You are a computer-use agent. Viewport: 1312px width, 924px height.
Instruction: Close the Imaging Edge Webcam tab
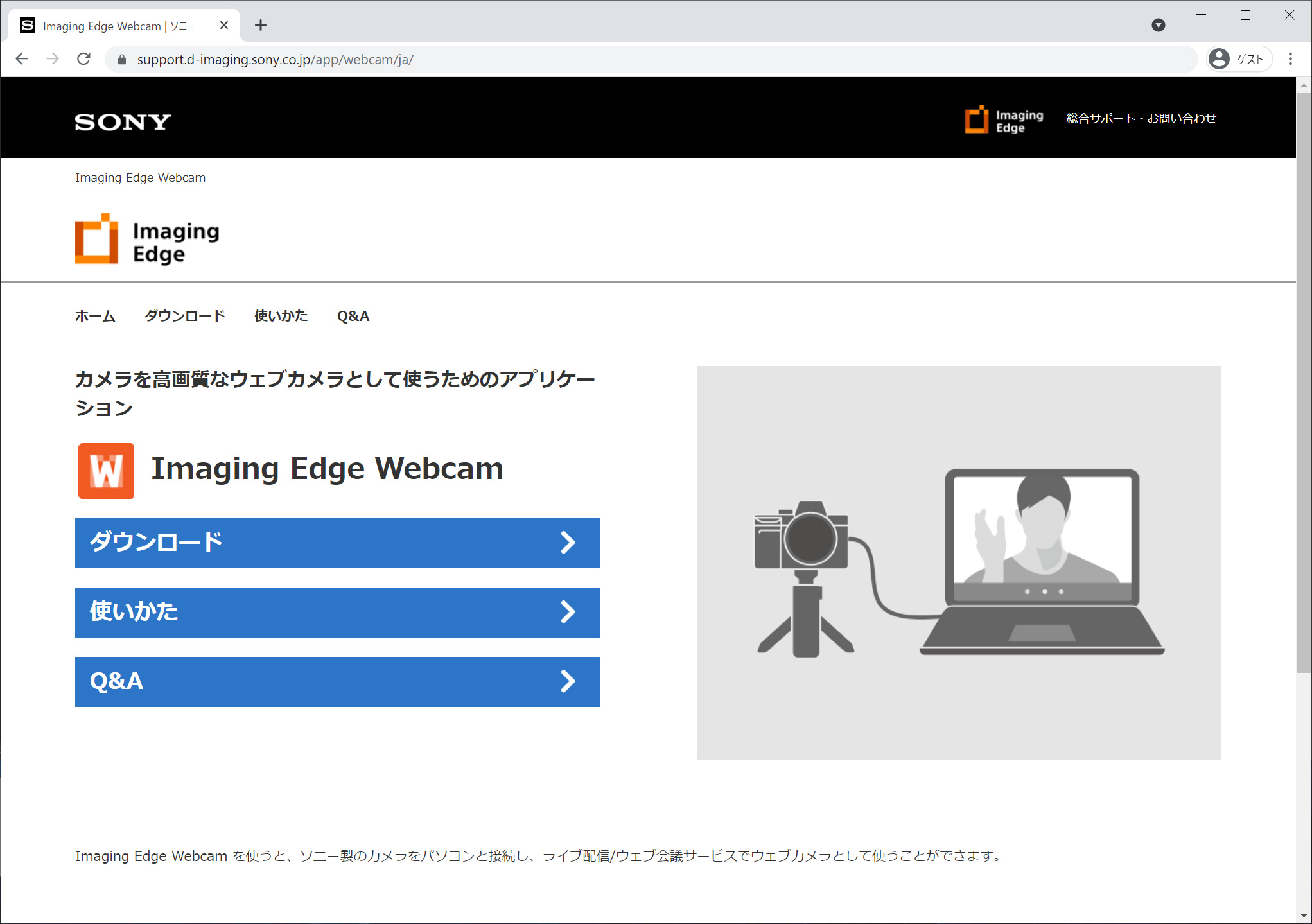point(224,26)
